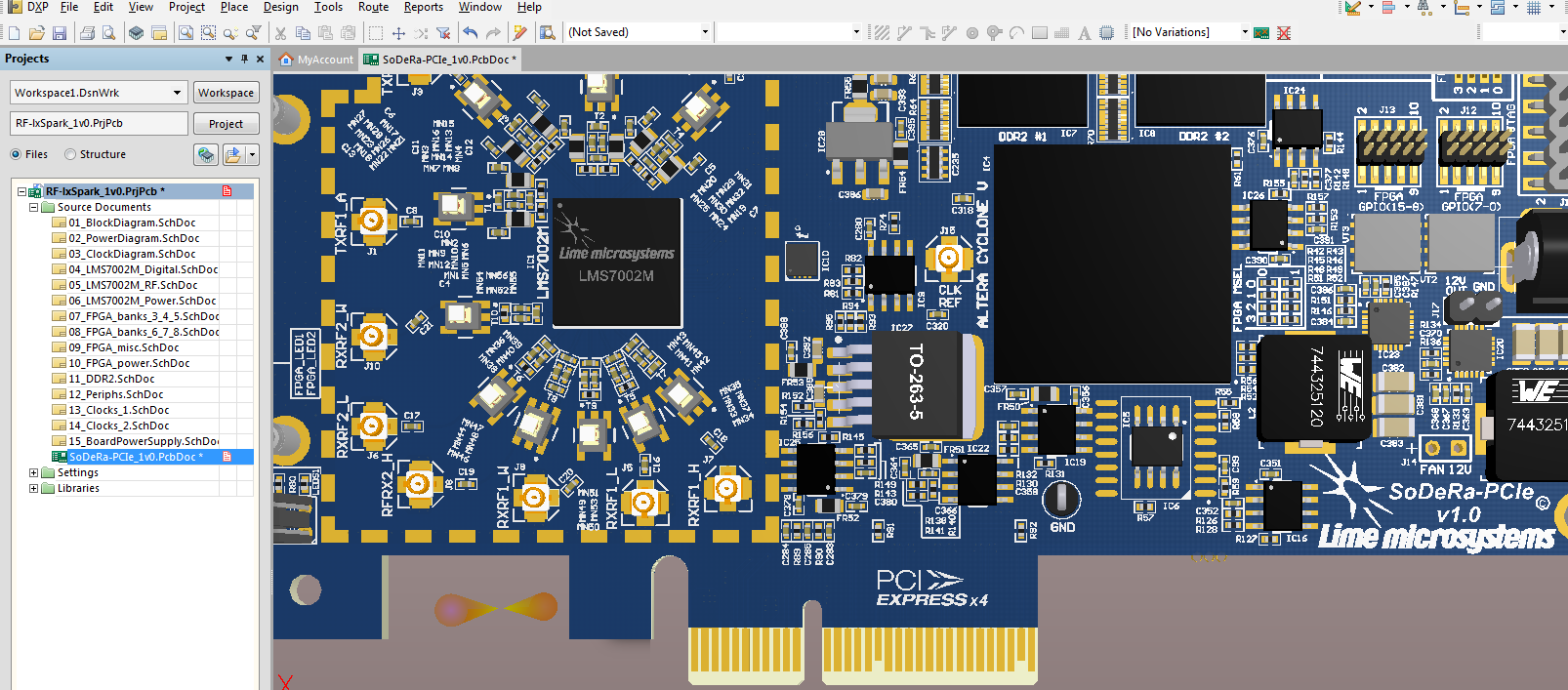Open 11_DDR2.SchDoc in project tree
The height and width of the screenshot is (690, 1568).
point(111,379)
